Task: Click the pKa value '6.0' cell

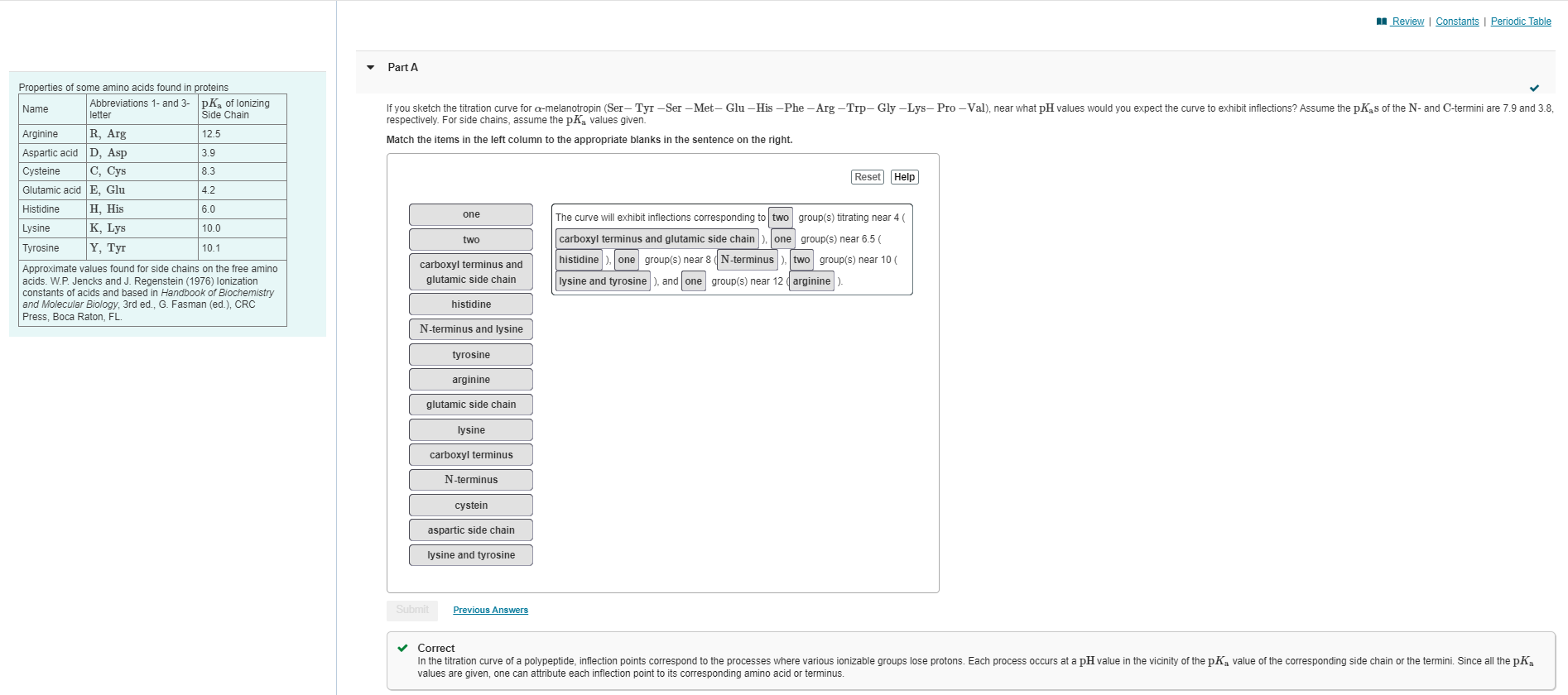Action: (243, 209)
